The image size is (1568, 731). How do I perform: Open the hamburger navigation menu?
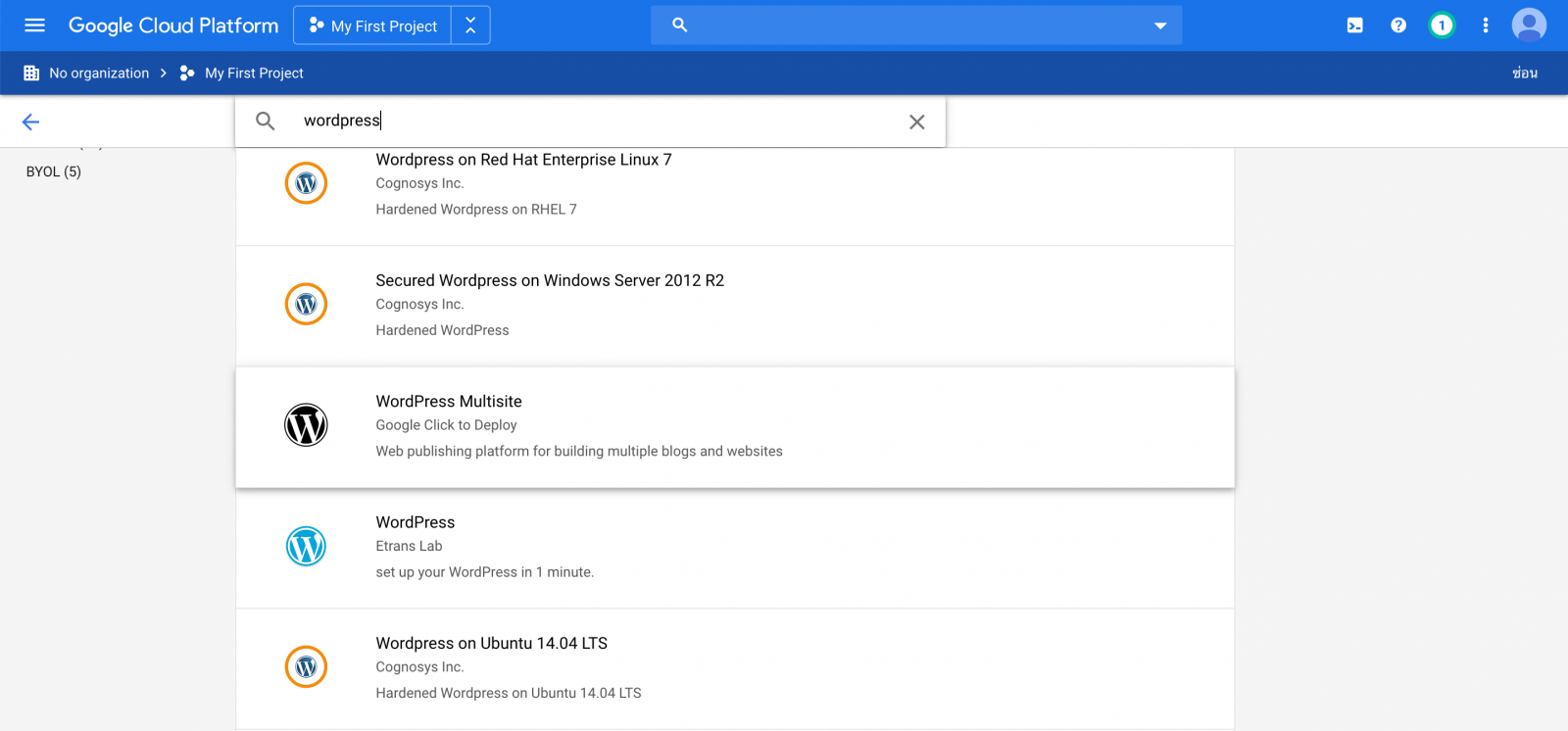[34, 25]
